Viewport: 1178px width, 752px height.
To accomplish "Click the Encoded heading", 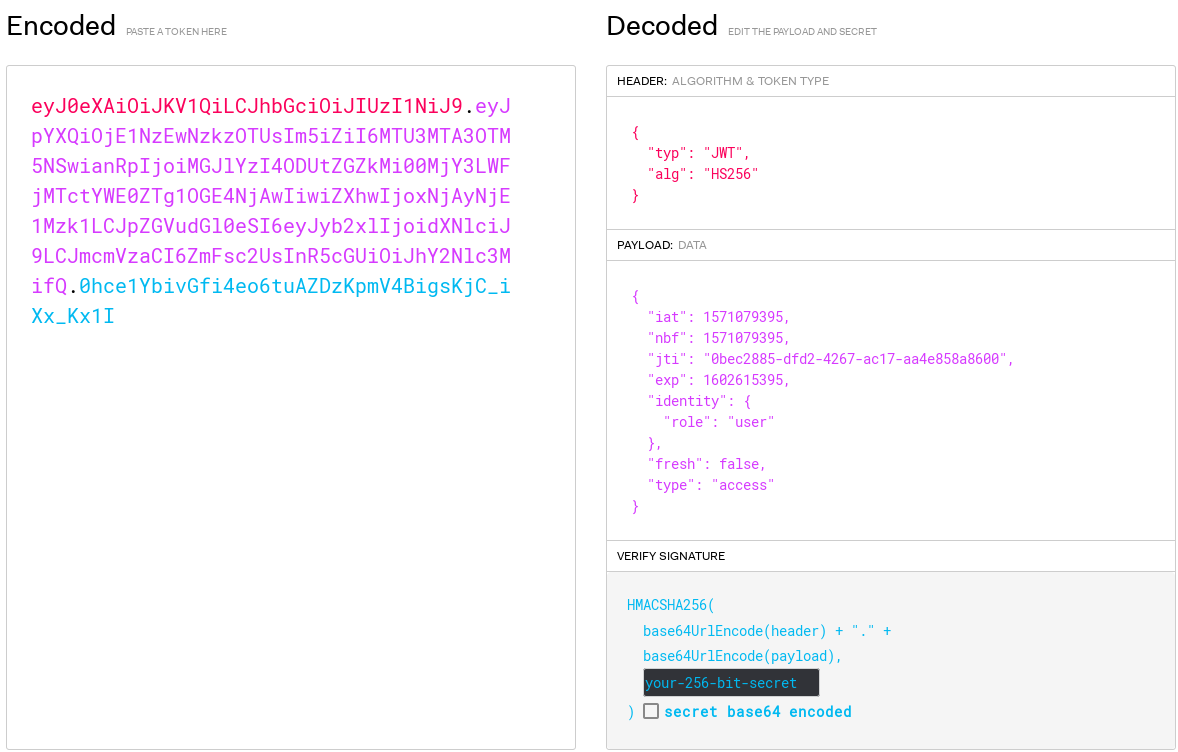I will coord(61,26).
